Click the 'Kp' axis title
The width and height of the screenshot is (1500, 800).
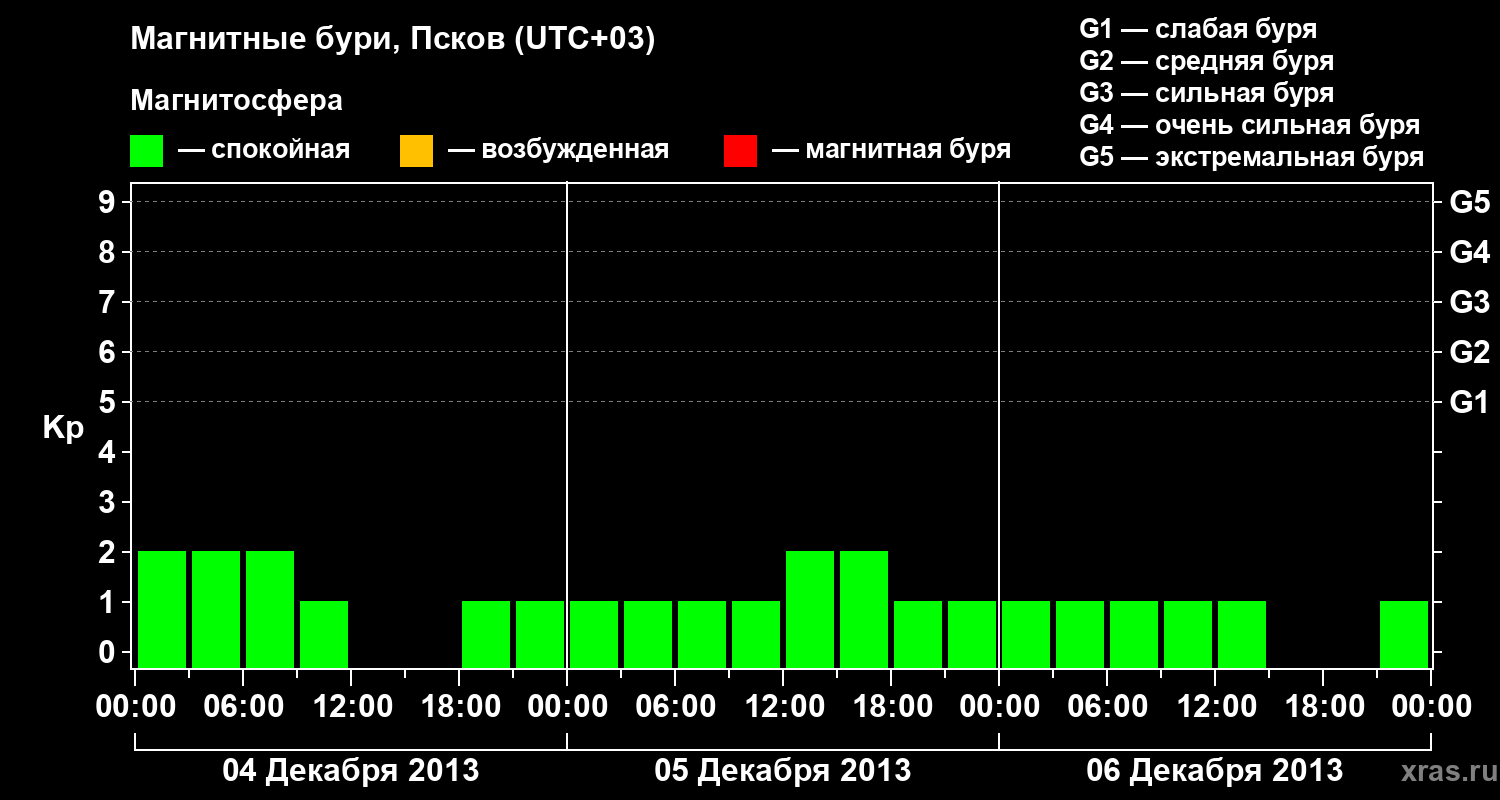(63, 428)
